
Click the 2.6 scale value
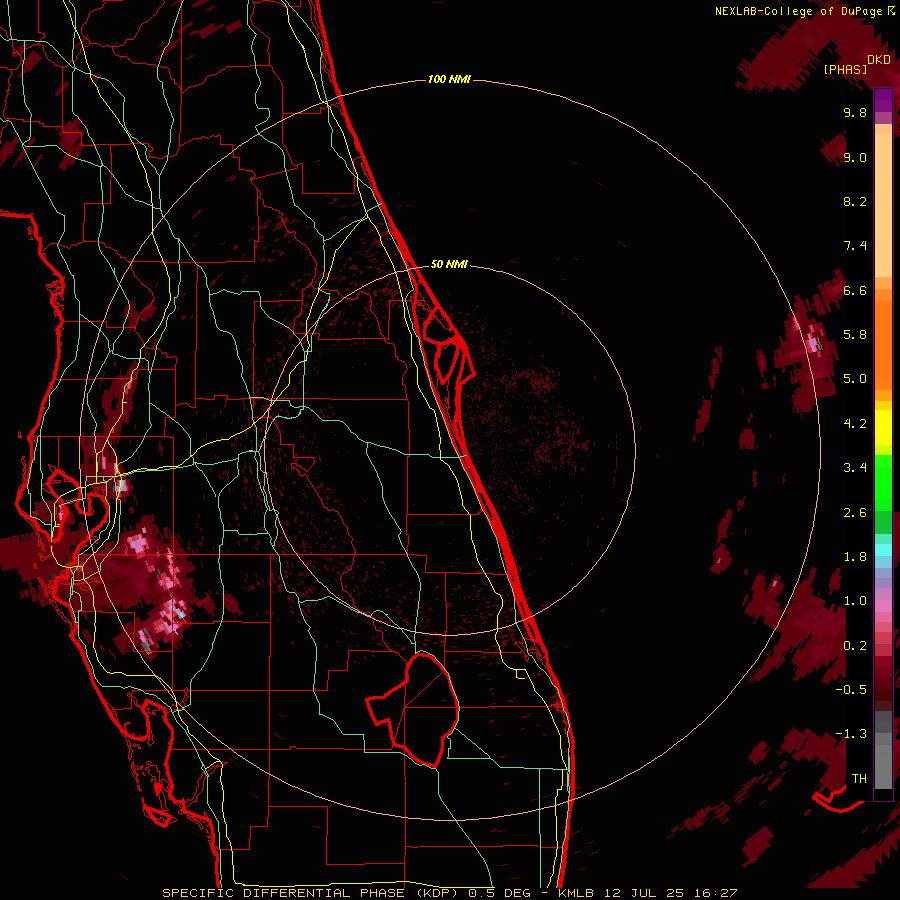click(855, 513)
